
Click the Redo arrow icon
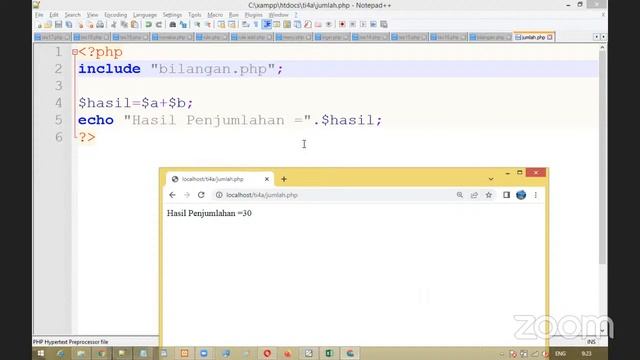[x=159, y=25]
